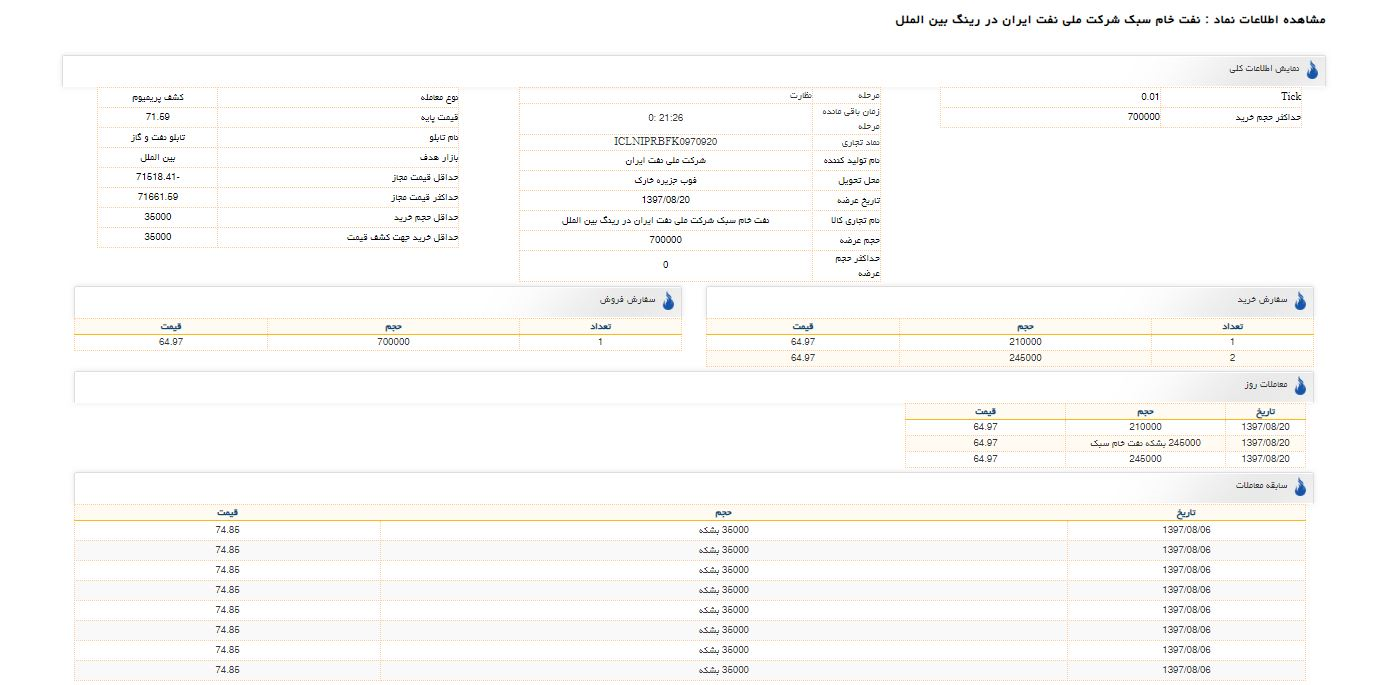Select the سفارش فروش section title
This screenshot has width=1382, height=685.
click(x=627, y=300)
